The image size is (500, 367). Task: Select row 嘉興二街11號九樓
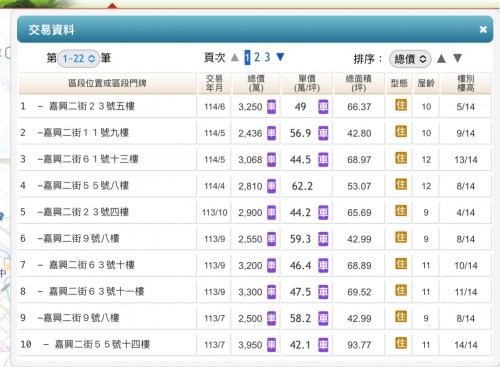tap(255, 133)
